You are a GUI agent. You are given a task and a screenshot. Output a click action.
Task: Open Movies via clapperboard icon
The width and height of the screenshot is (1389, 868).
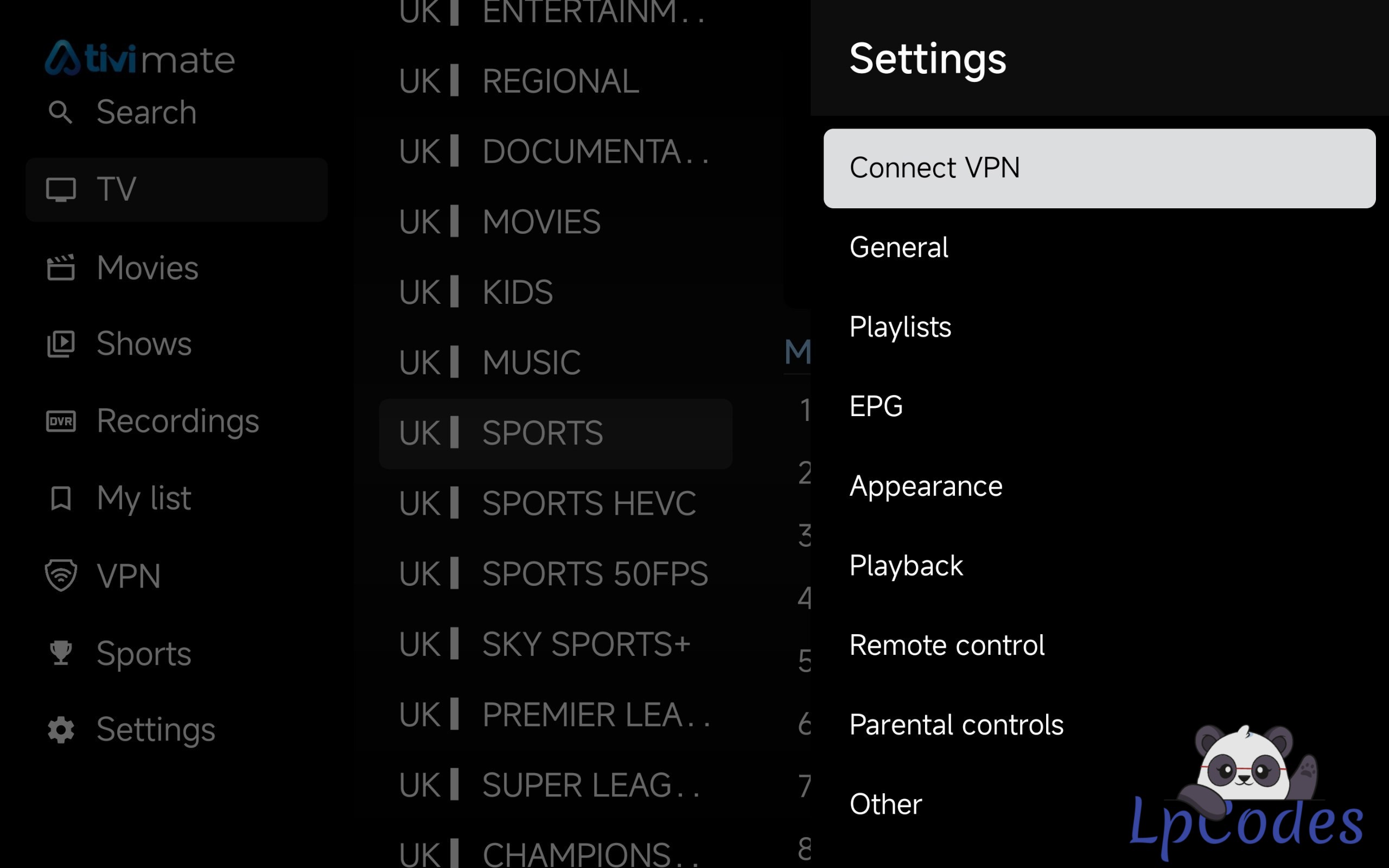pos(61,268)
